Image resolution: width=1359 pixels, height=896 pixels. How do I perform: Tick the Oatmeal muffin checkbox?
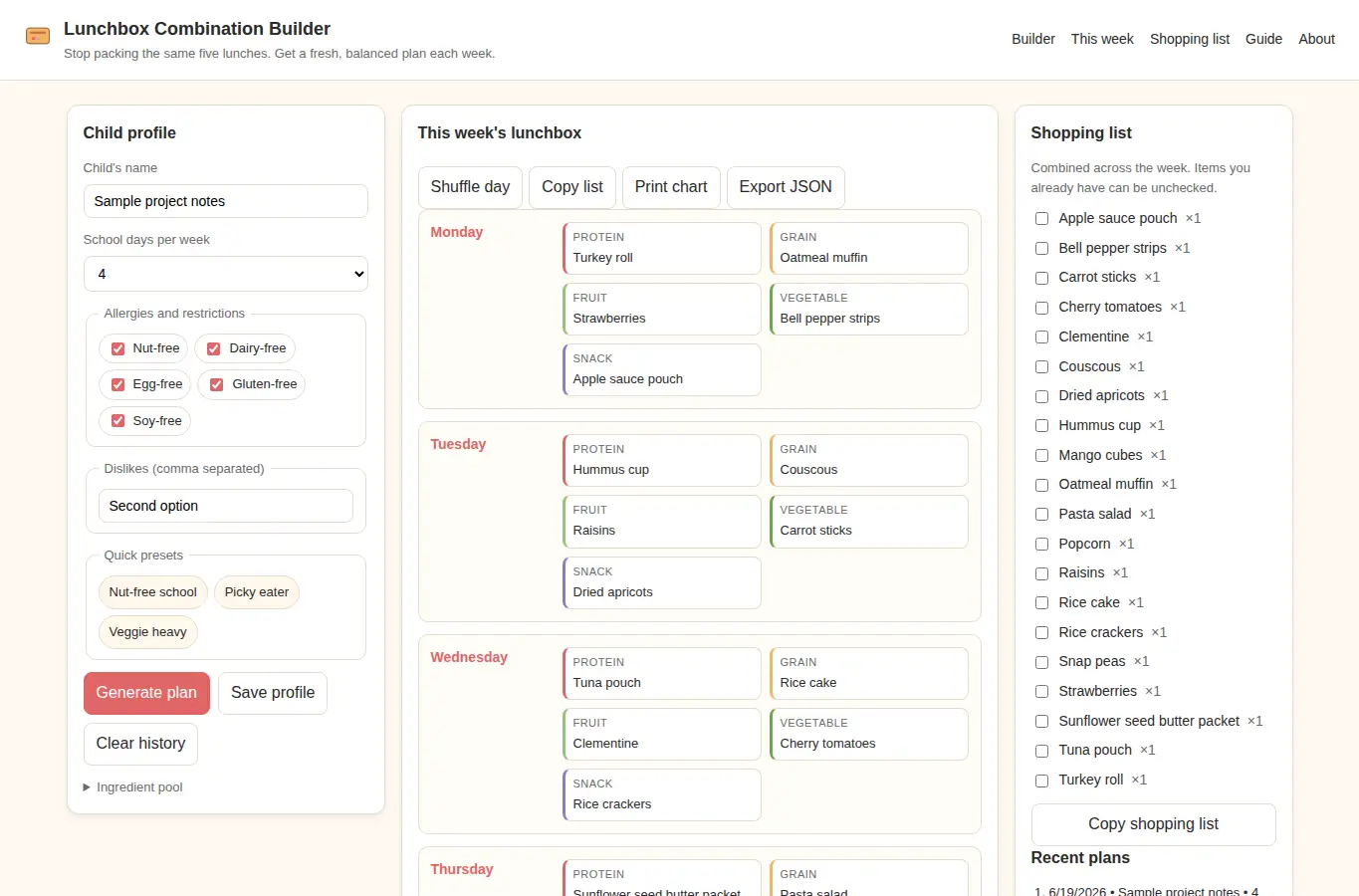1041,485
